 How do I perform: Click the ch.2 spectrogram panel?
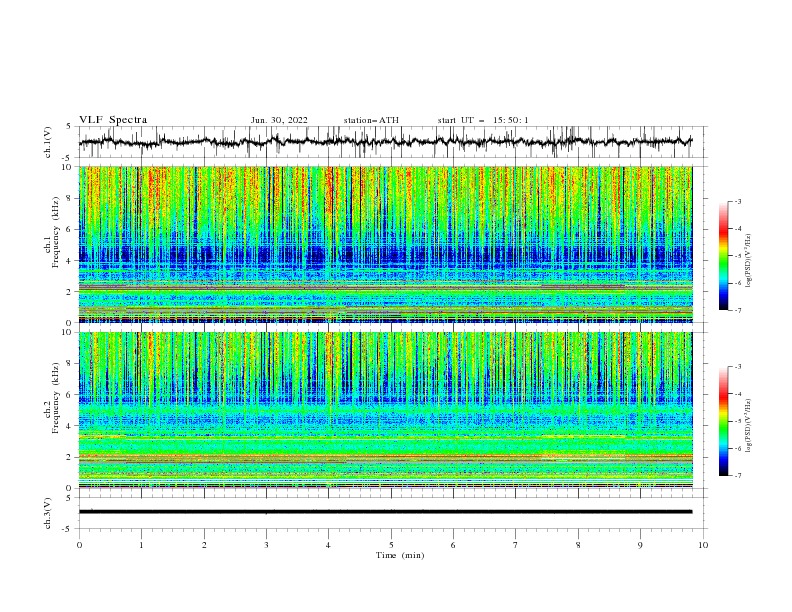[385, 410]
